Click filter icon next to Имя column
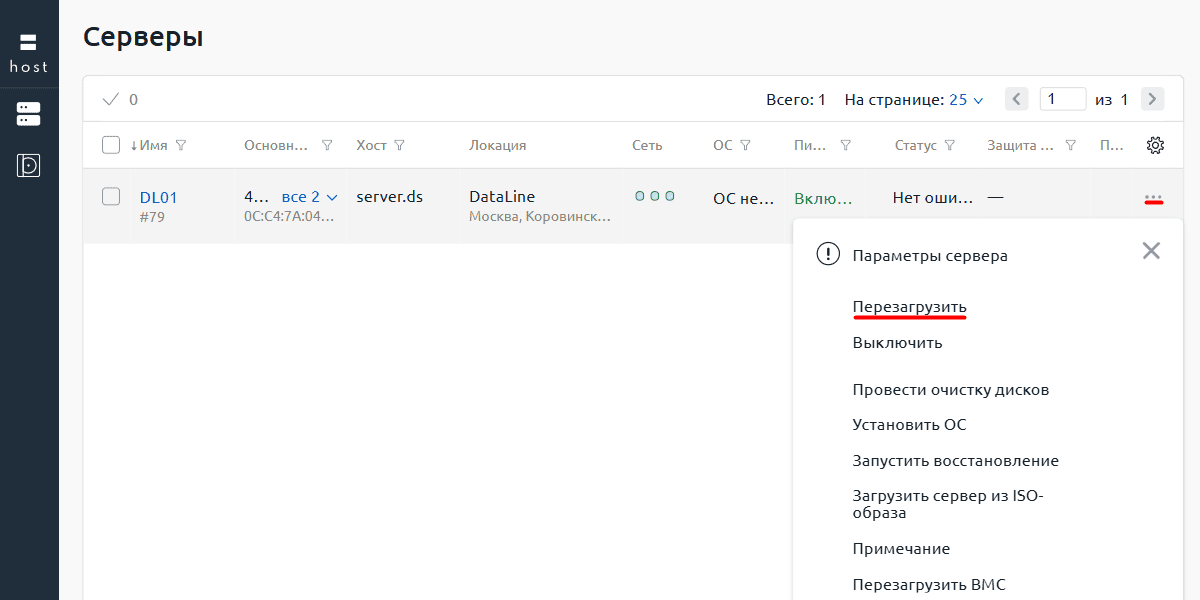This screenshot has height=600, width=1200. [181, 145]
